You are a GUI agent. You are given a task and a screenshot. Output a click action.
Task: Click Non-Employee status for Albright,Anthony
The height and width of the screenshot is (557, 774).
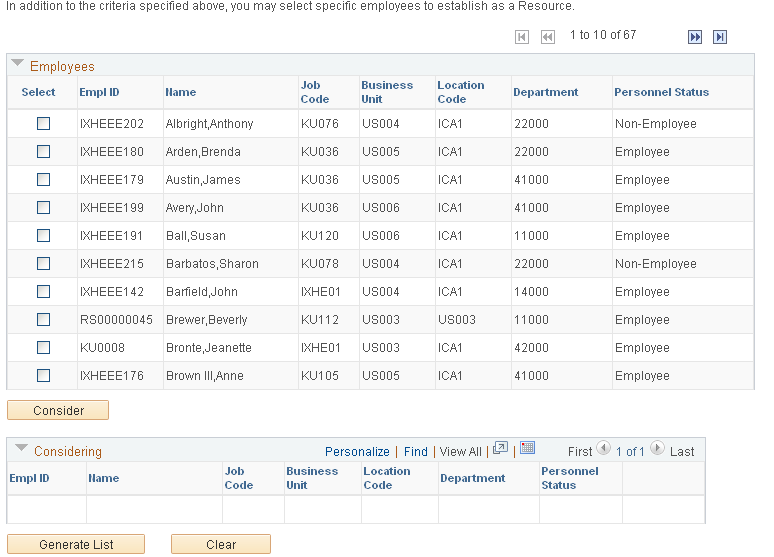[x=656, y=124]
